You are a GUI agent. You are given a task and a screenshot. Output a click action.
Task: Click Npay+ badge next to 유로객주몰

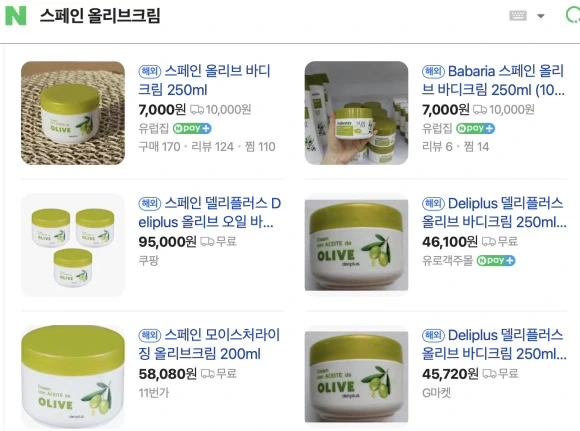[496, 260]
